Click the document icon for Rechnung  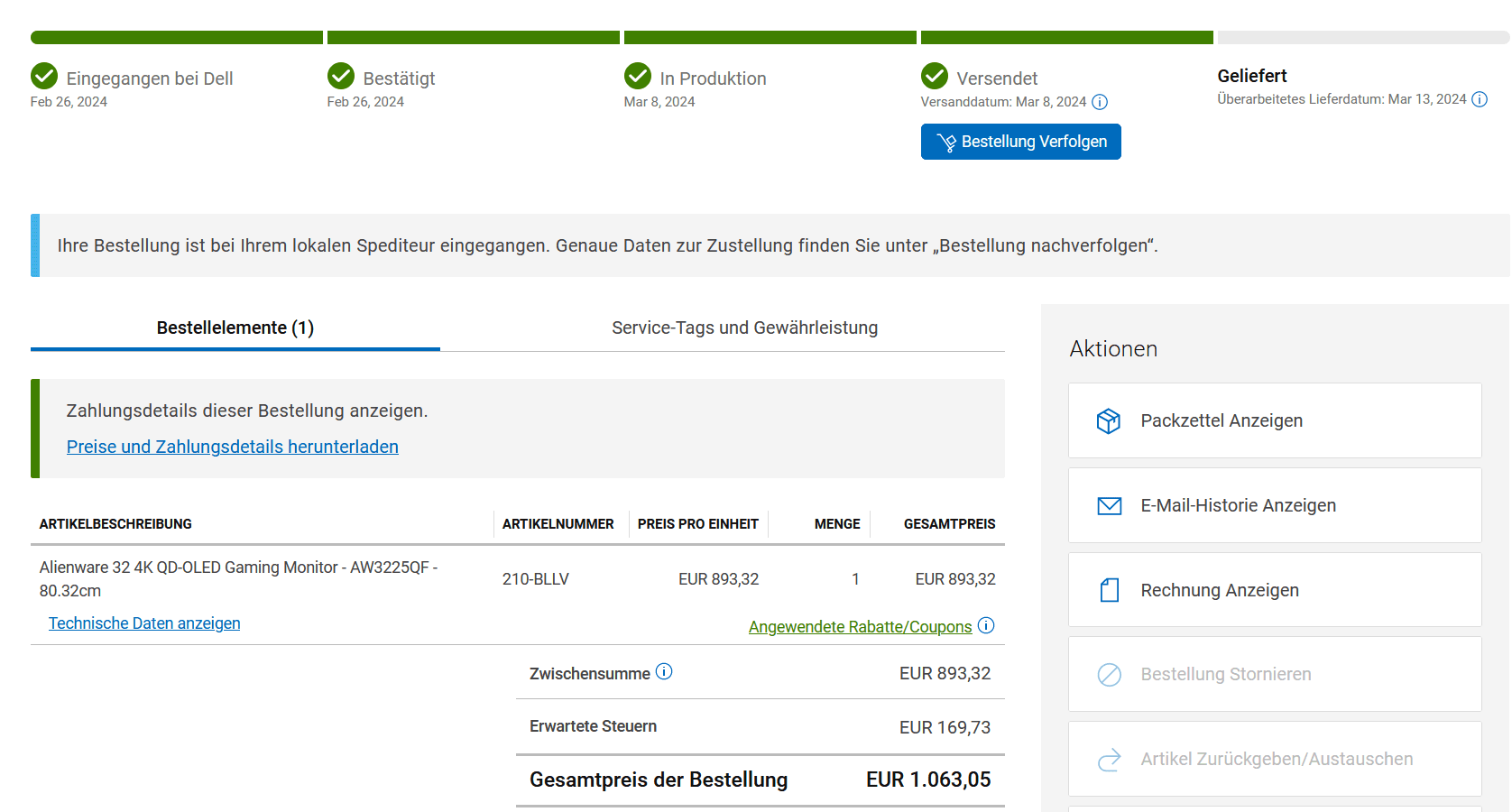click(x=1110, y=590)
